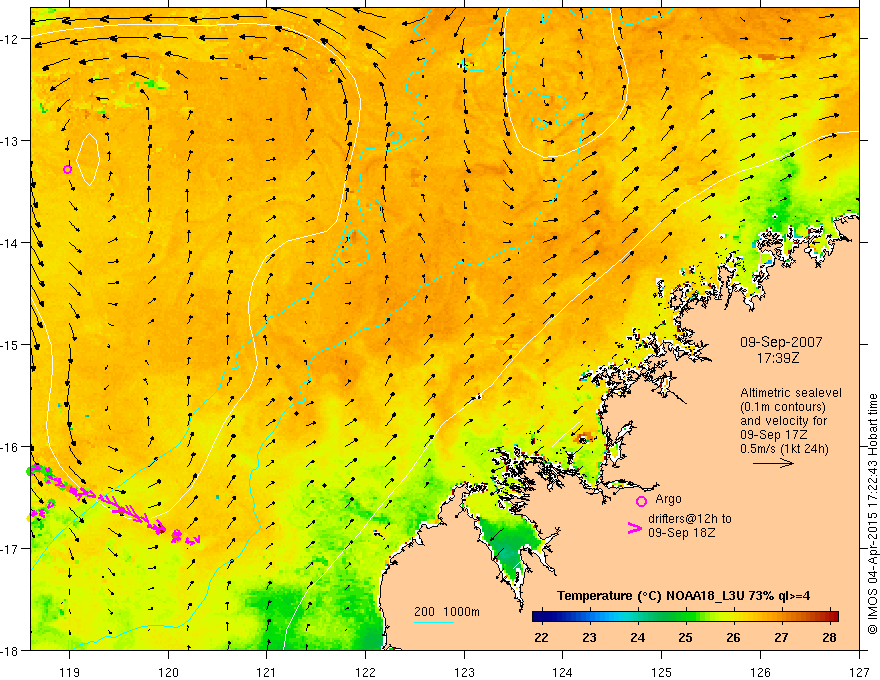880x680 pixels.
Task: Click the longitude label 121
Action: 267,672
